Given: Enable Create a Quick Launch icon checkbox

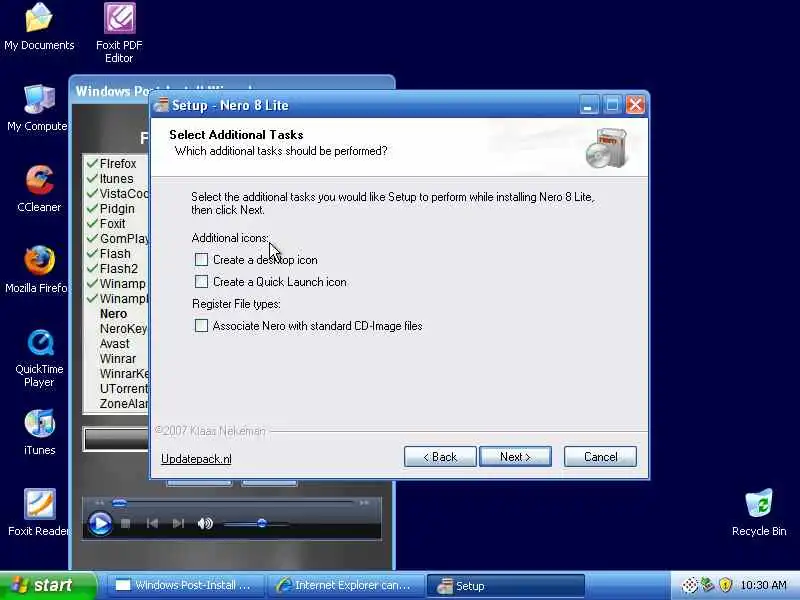Looking at the screenshot, I should (202, 282).
